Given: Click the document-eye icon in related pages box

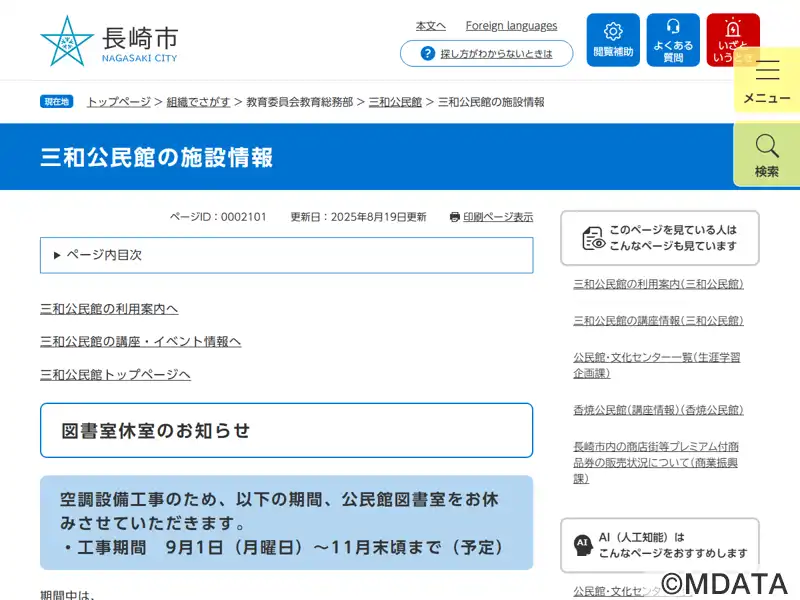Looking at the screenshot, I should [593, 238].
